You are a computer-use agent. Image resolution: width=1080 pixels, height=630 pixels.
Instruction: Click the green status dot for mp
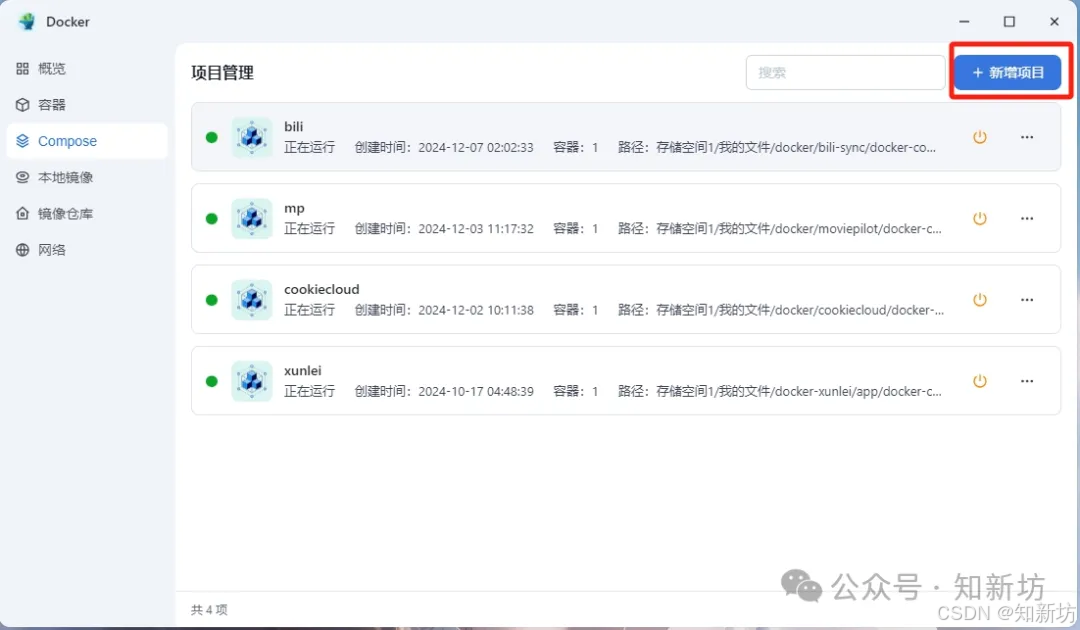(211, 218)
